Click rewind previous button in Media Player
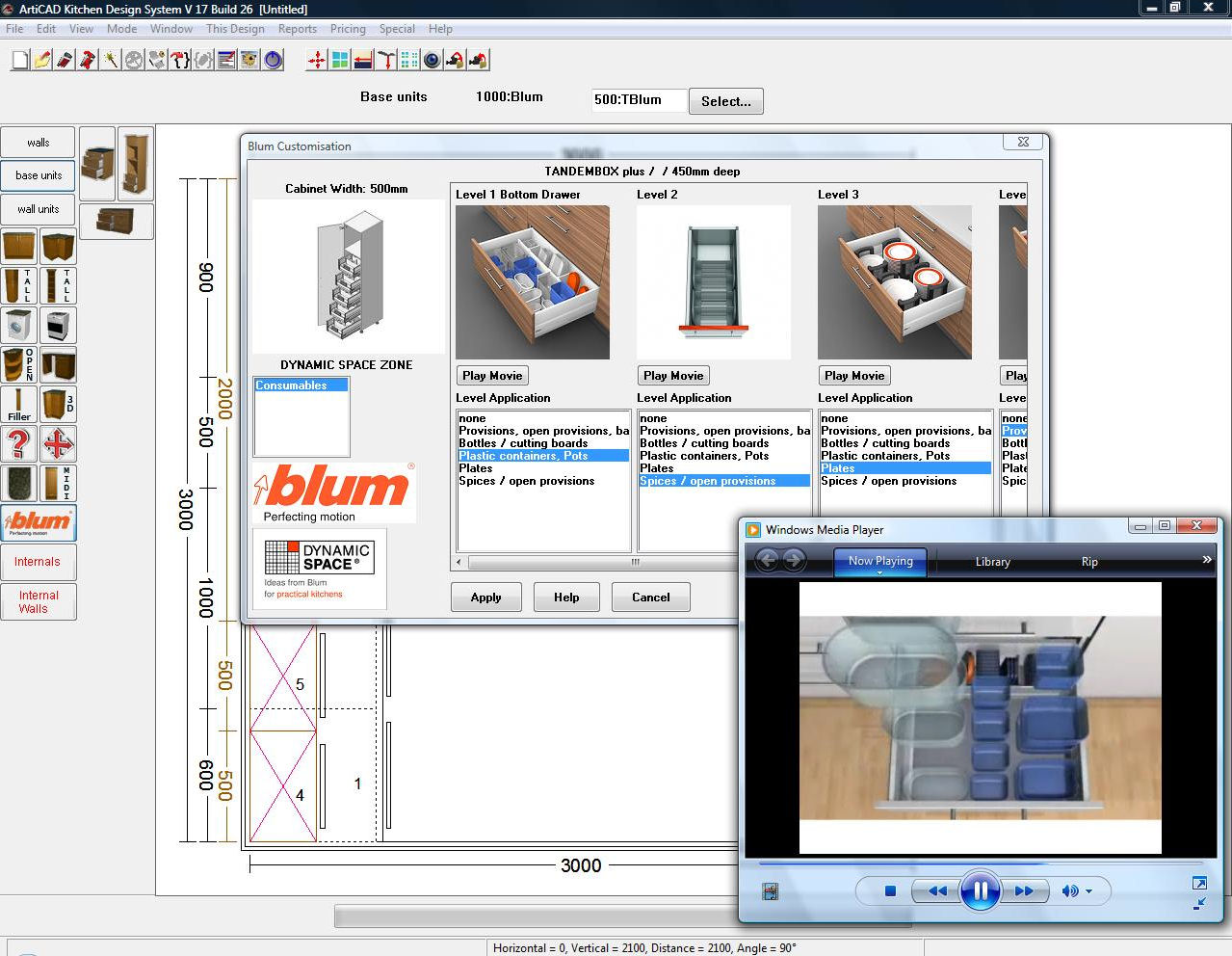Screen dimensions: 1232x956 (936, 891)
